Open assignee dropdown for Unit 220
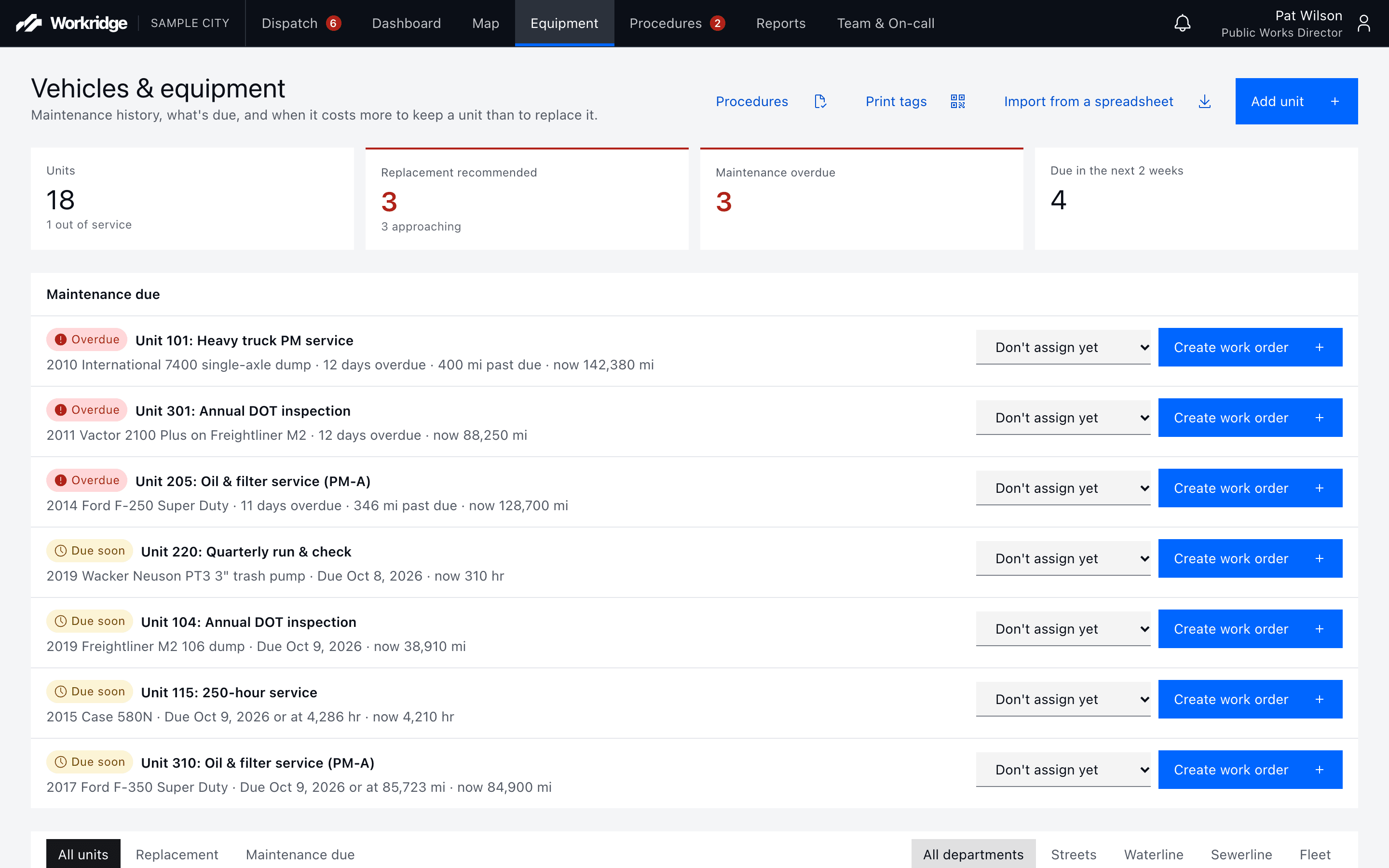This screenshot has height=868, width=1389. click(x=1063, y=558)
